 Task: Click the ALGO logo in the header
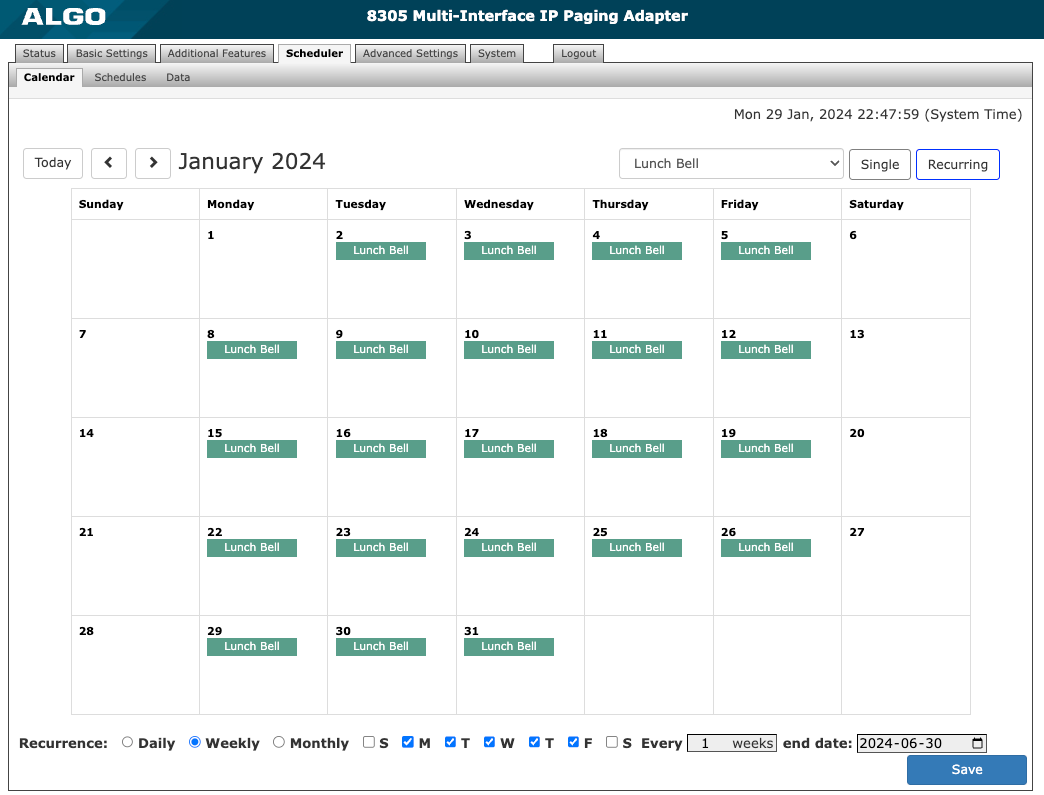pyautogui.click(x=57, y=17)
